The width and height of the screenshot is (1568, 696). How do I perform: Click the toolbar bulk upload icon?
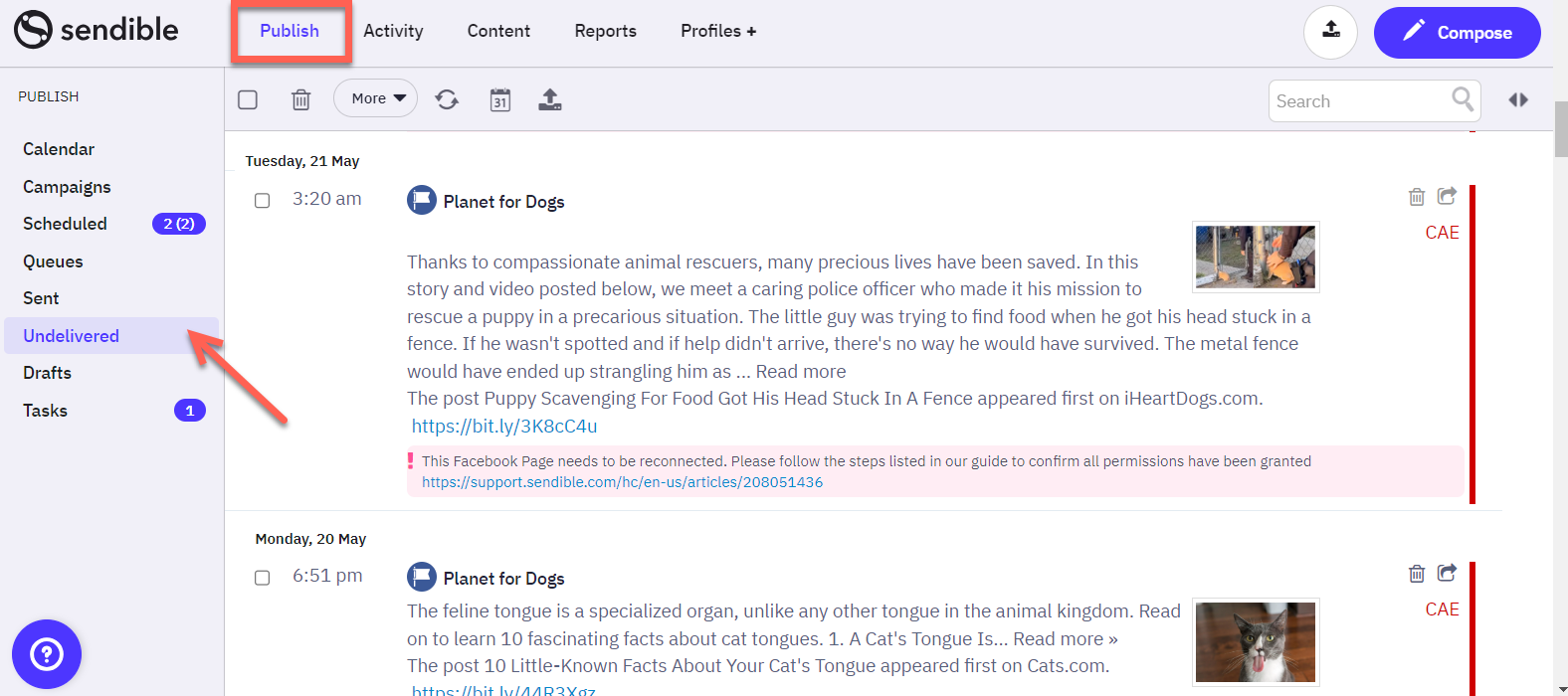pyautogui.click(x=550, y=99)
